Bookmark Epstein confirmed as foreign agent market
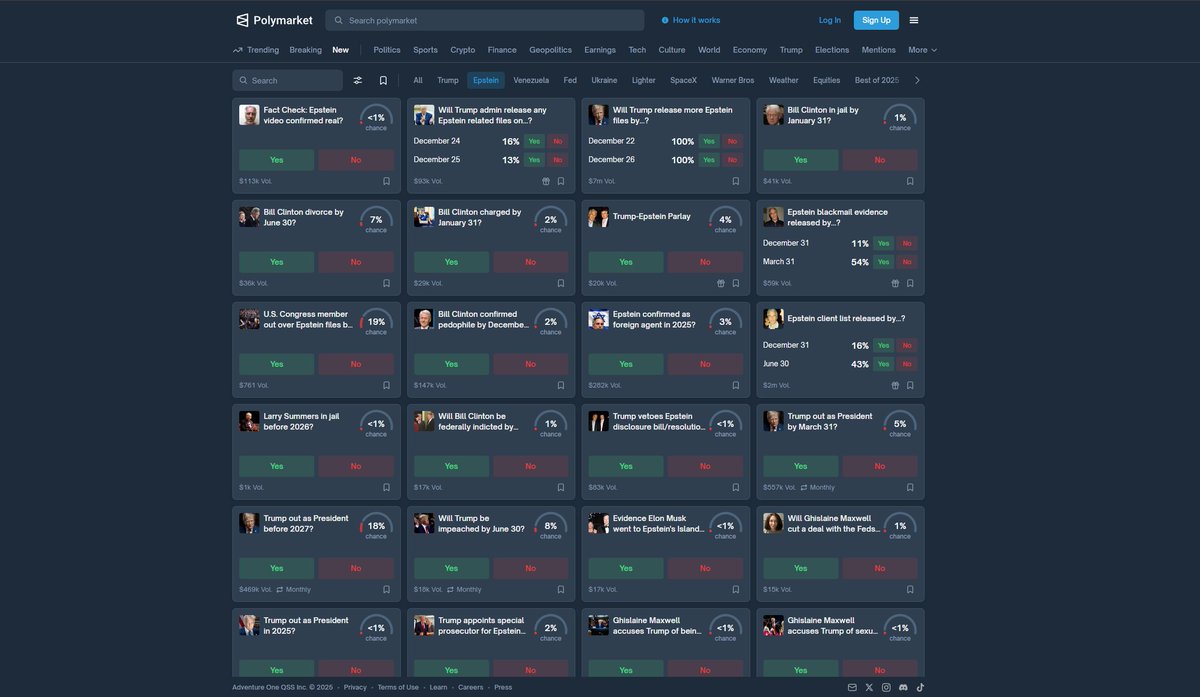Screen dimensions: 1200x697 736,385
